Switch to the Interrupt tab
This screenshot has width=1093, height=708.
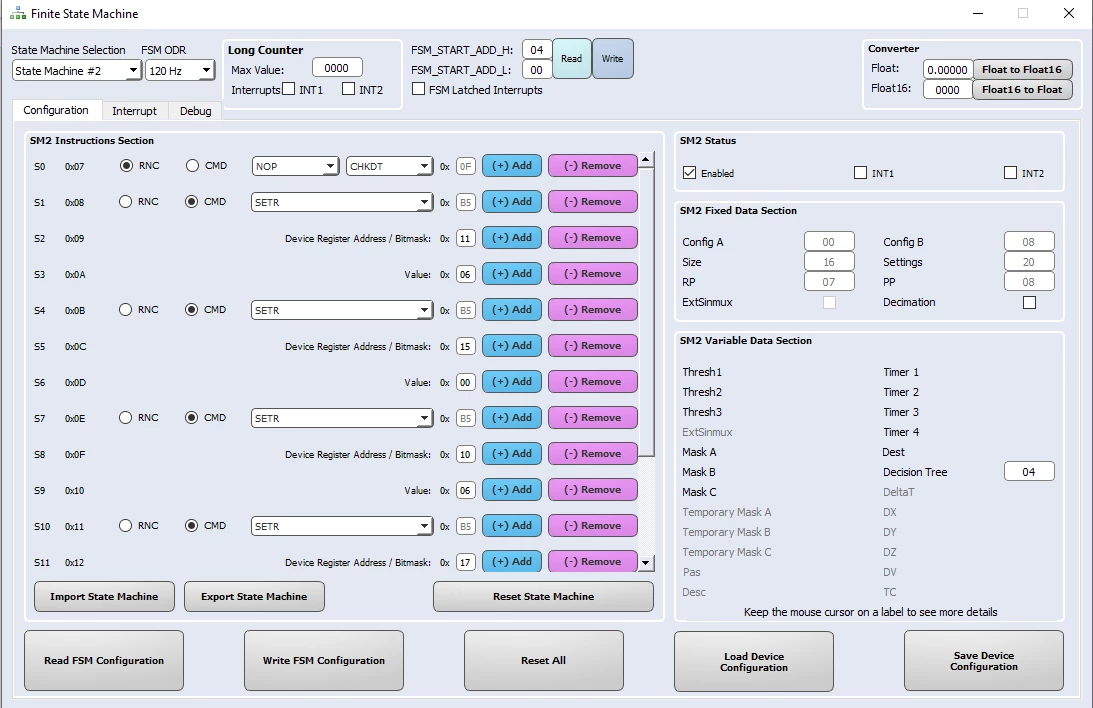135,111
